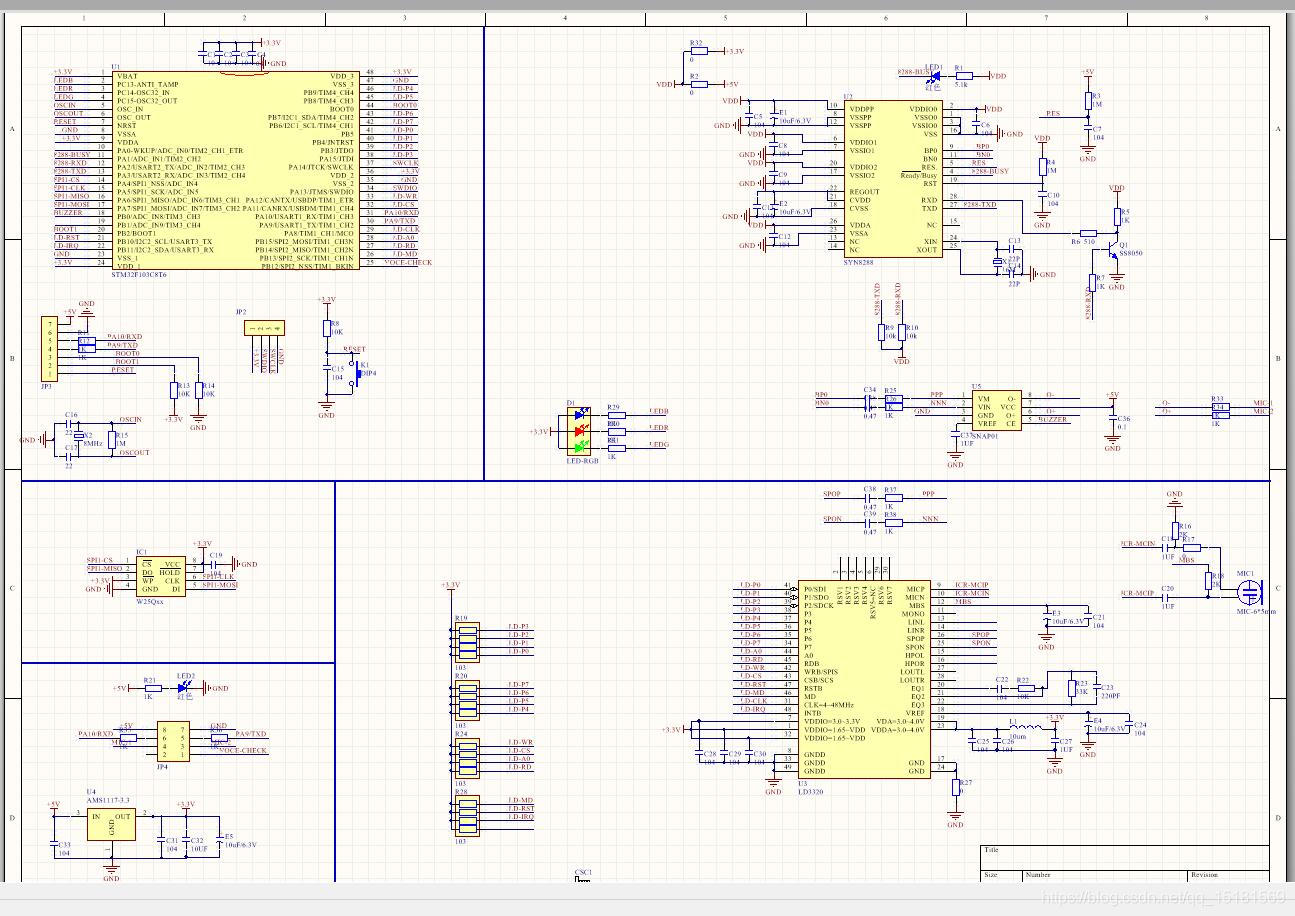Click the VOCE-CHECK net label on U1
Image resolution: width=1295 pixels, height=916 pixels.
point(408,262)
